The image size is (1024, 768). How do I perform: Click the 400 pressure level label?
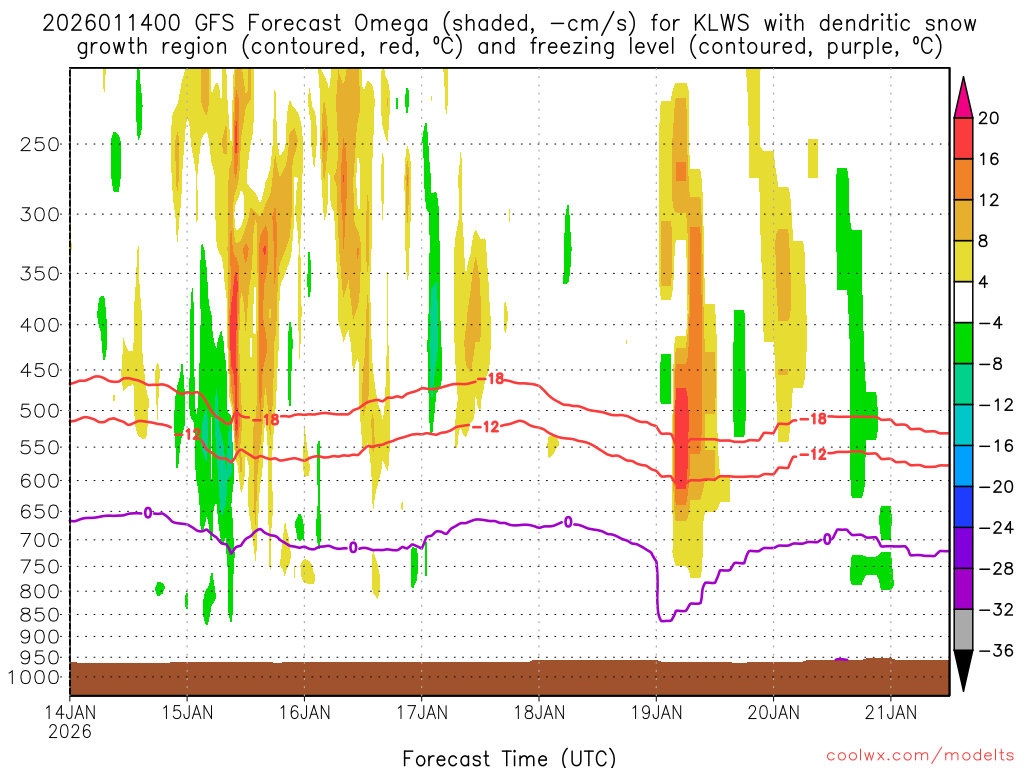tap(40, 325)
